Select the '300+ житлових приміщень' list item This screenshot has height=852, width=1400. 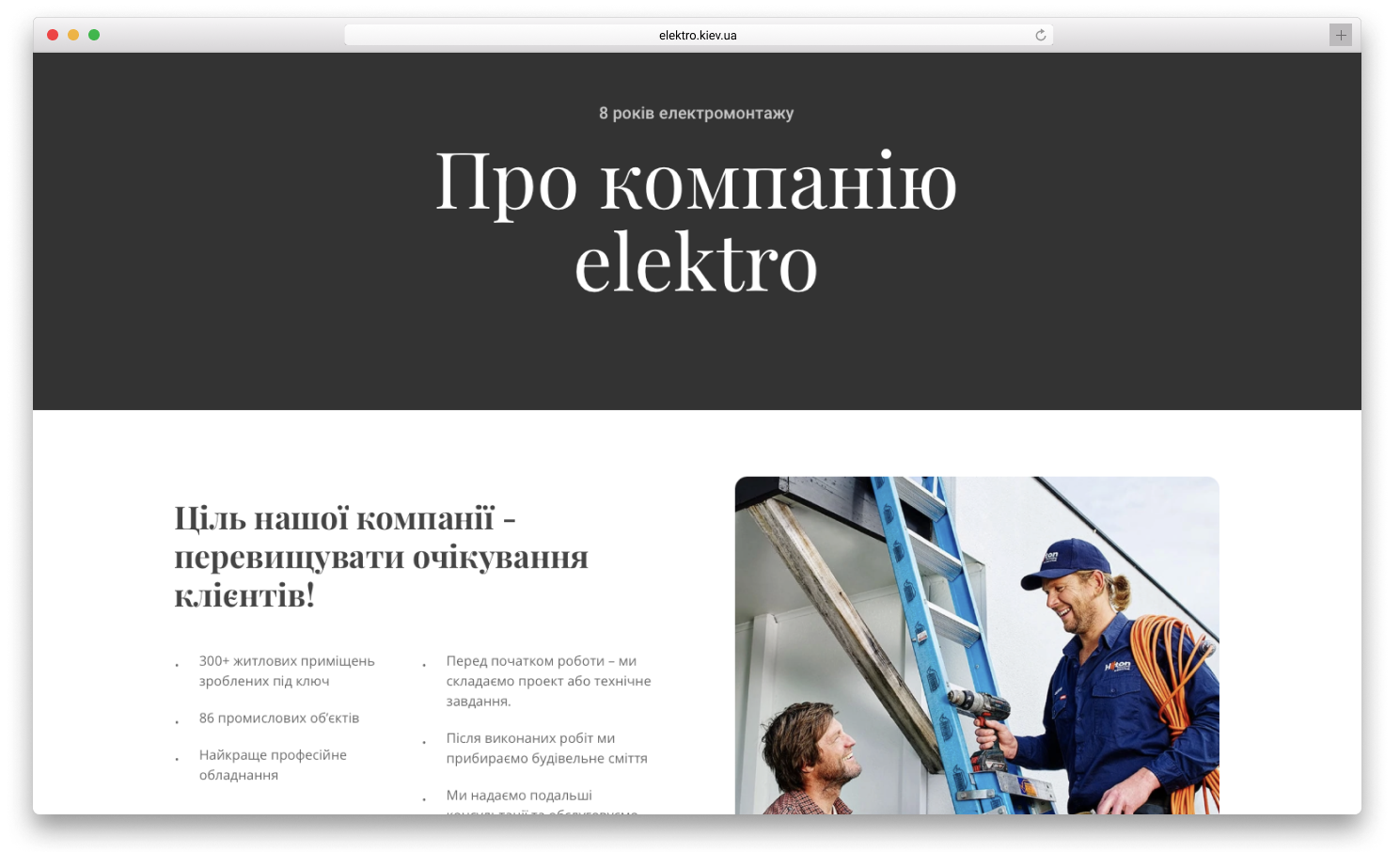pos(287,671)
